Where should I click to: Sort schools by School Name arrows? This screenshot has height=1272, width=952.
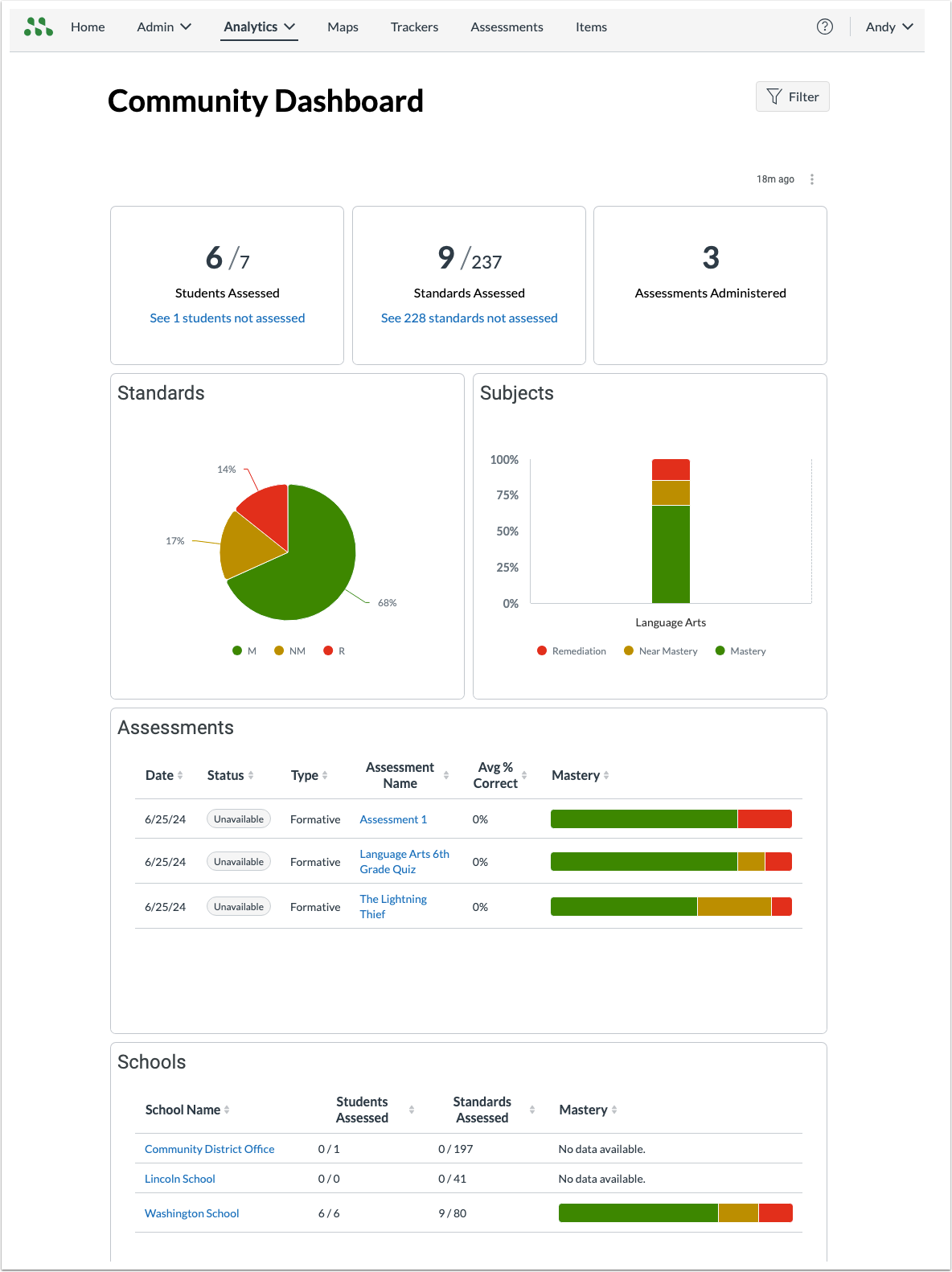227,1110
